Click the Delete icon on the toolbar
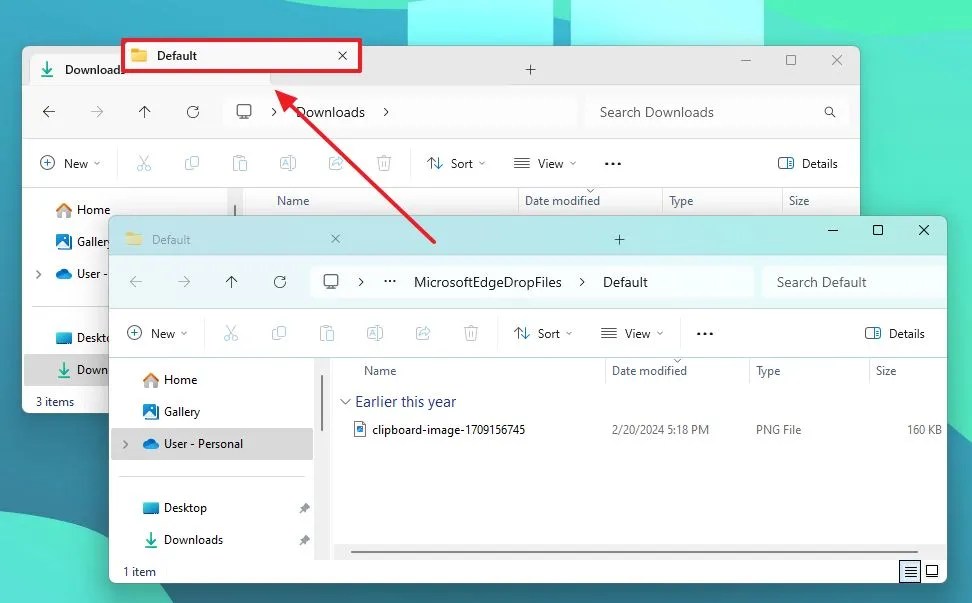Screen dimensions: 972x603 pos(471,332)
